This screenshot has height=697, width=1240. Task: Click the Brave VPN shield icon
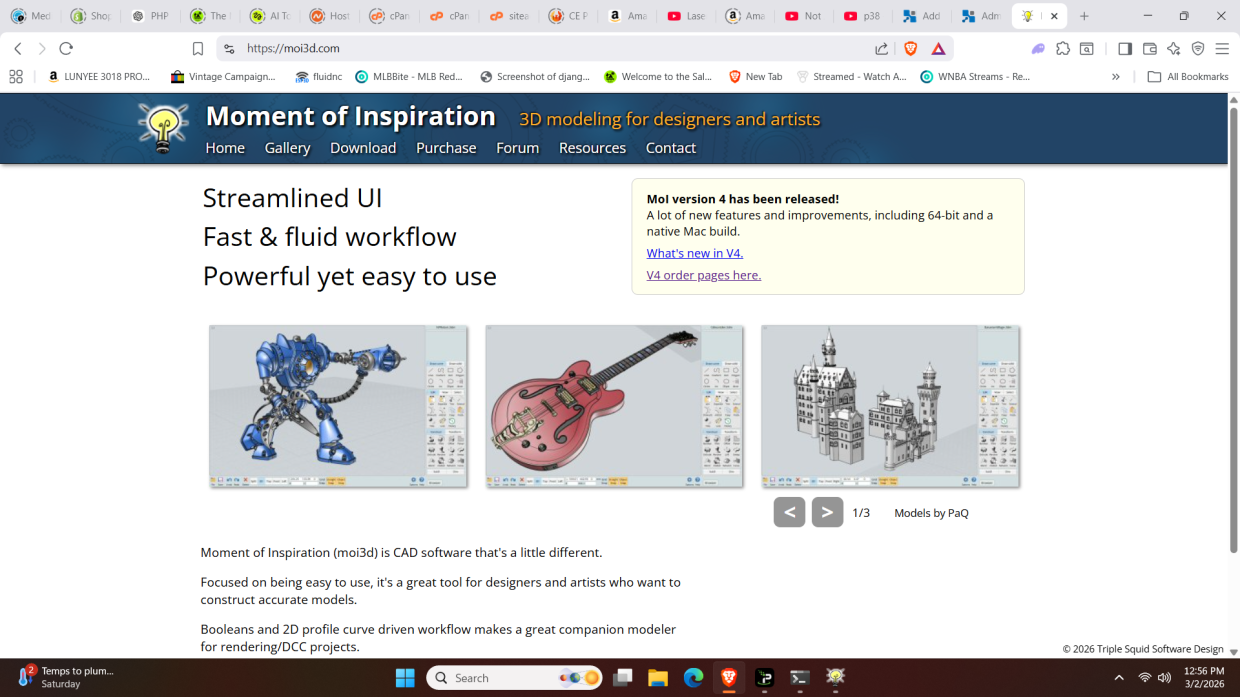(x=1198, y=47)
